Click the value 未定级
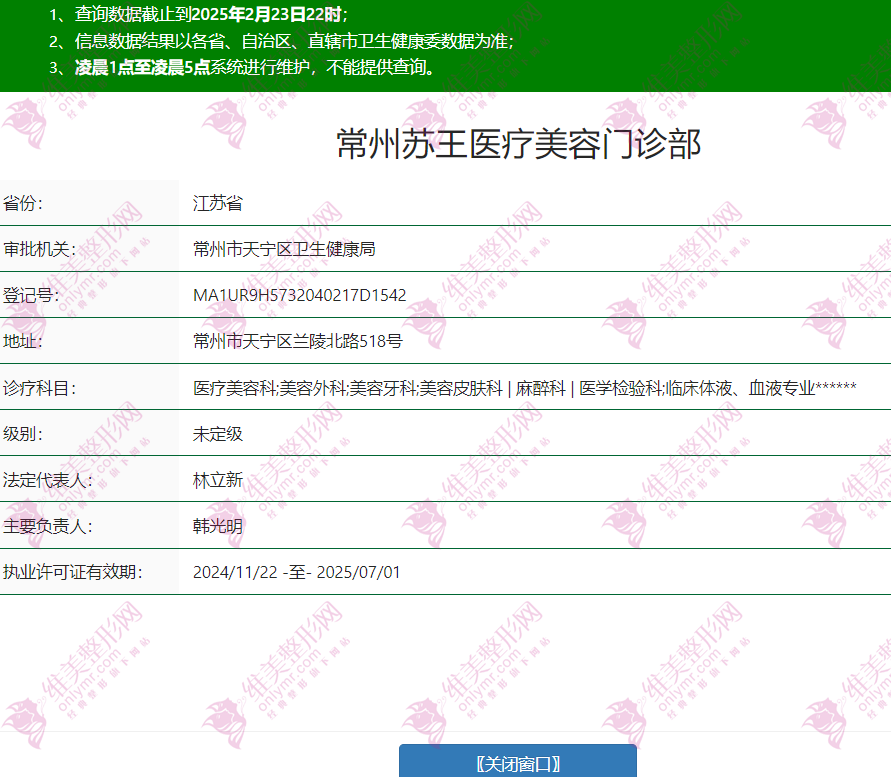This screenshot has height=777, width=891. 218,434
